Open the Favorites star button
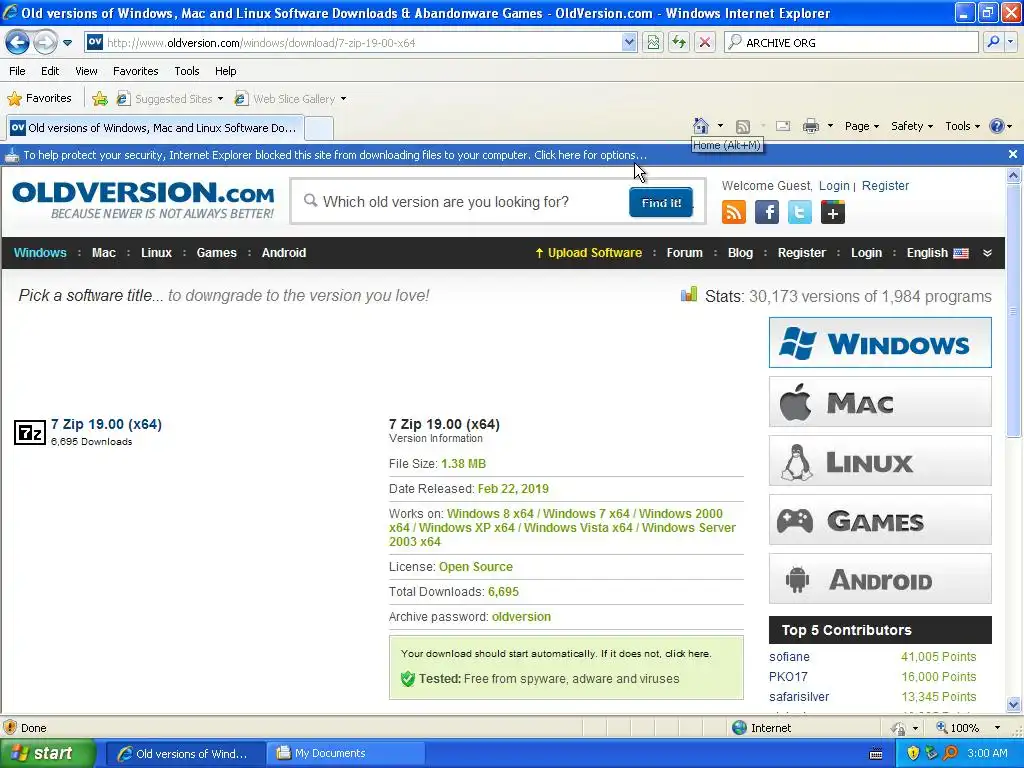The height and width of the screenshot is (768, 1024). [39, 99]
